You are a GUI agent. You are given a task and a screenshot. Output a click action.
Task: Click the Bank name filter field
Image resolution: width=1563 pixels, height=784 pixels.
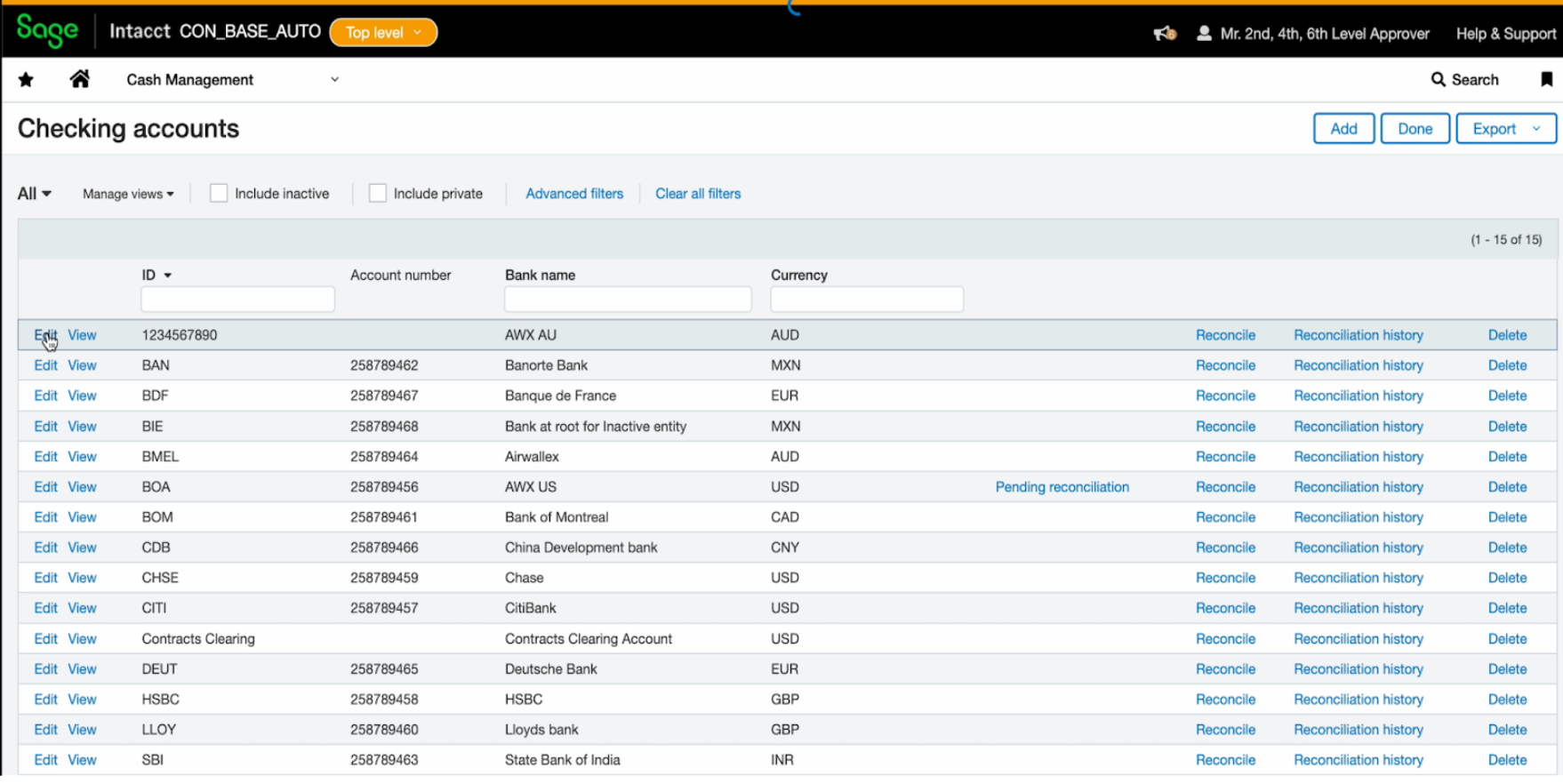tap(627, 300)
